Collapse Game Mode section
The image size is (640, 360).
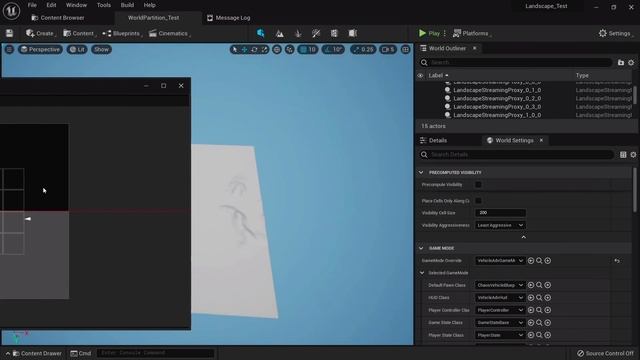[x=421, y=248]
